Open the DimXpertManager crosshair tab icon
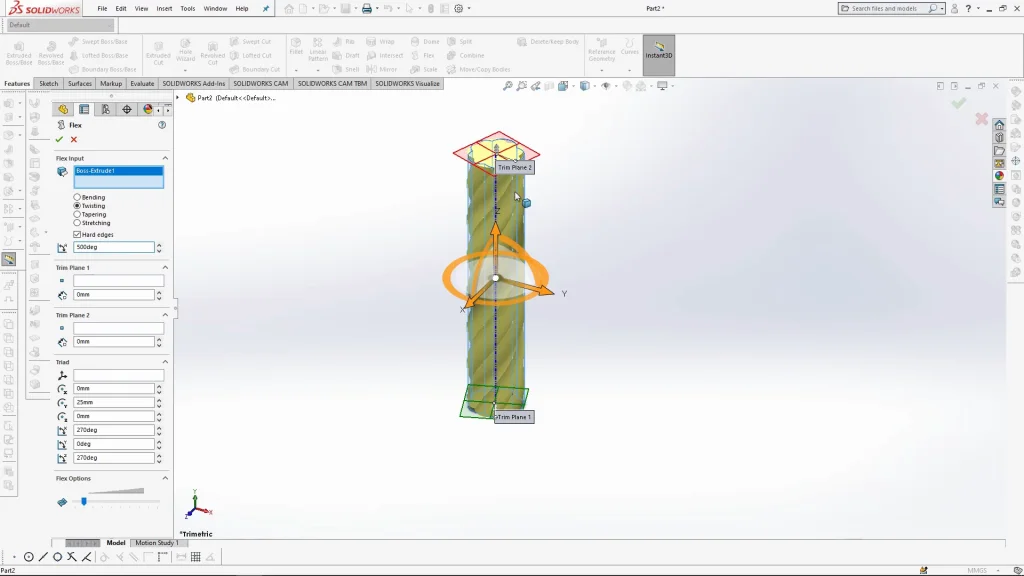 (126, 110)
